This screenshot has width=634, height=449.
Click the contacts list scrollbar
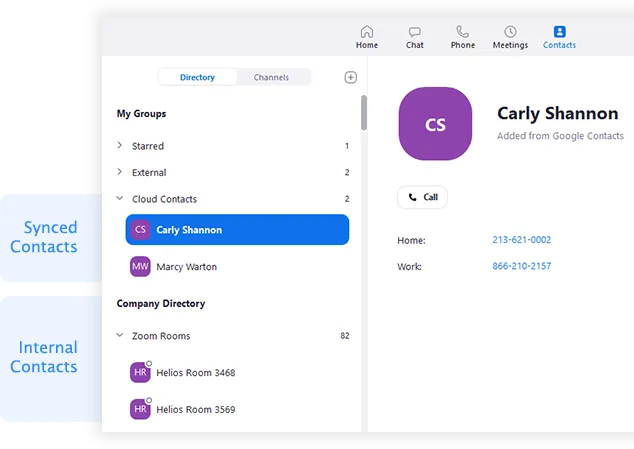(363, 113)
